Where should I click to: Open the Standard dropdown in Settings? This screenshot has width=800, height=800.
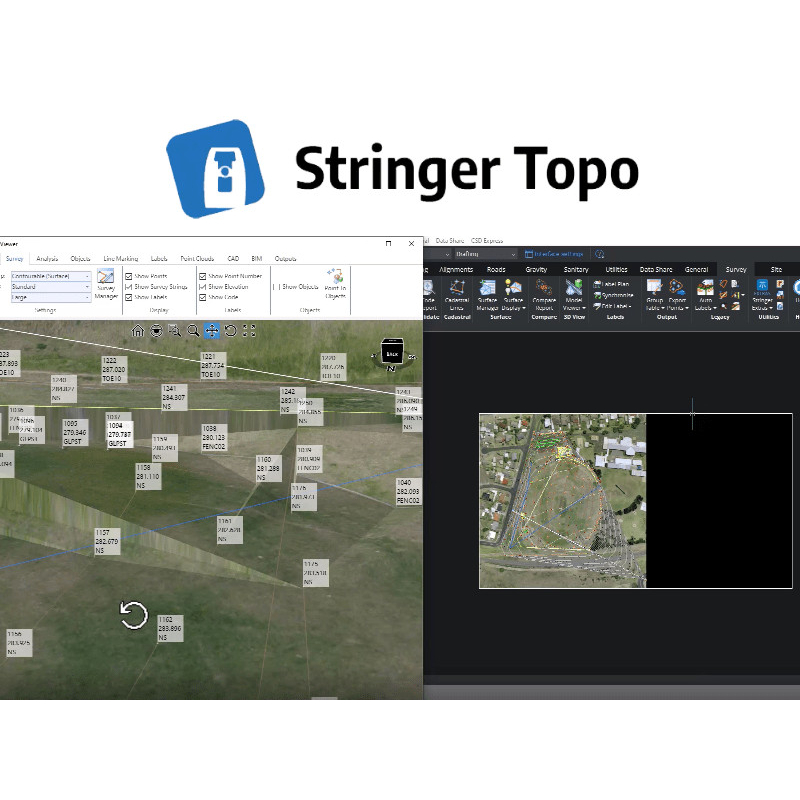coord(51,287)
